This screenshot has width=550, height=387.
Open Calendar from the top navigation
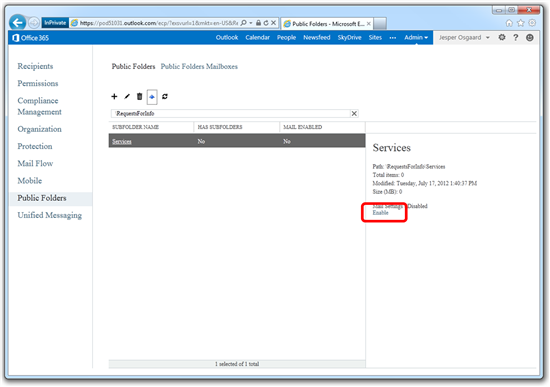tap(257, 38)
